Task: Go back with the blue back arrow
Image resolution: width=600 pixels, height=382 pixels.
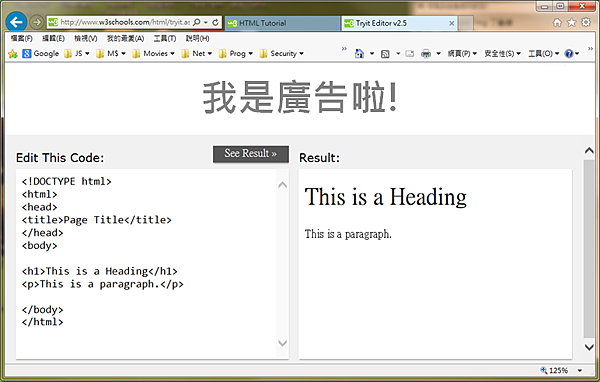Action: pyautogui.click(x=16, y=22)
